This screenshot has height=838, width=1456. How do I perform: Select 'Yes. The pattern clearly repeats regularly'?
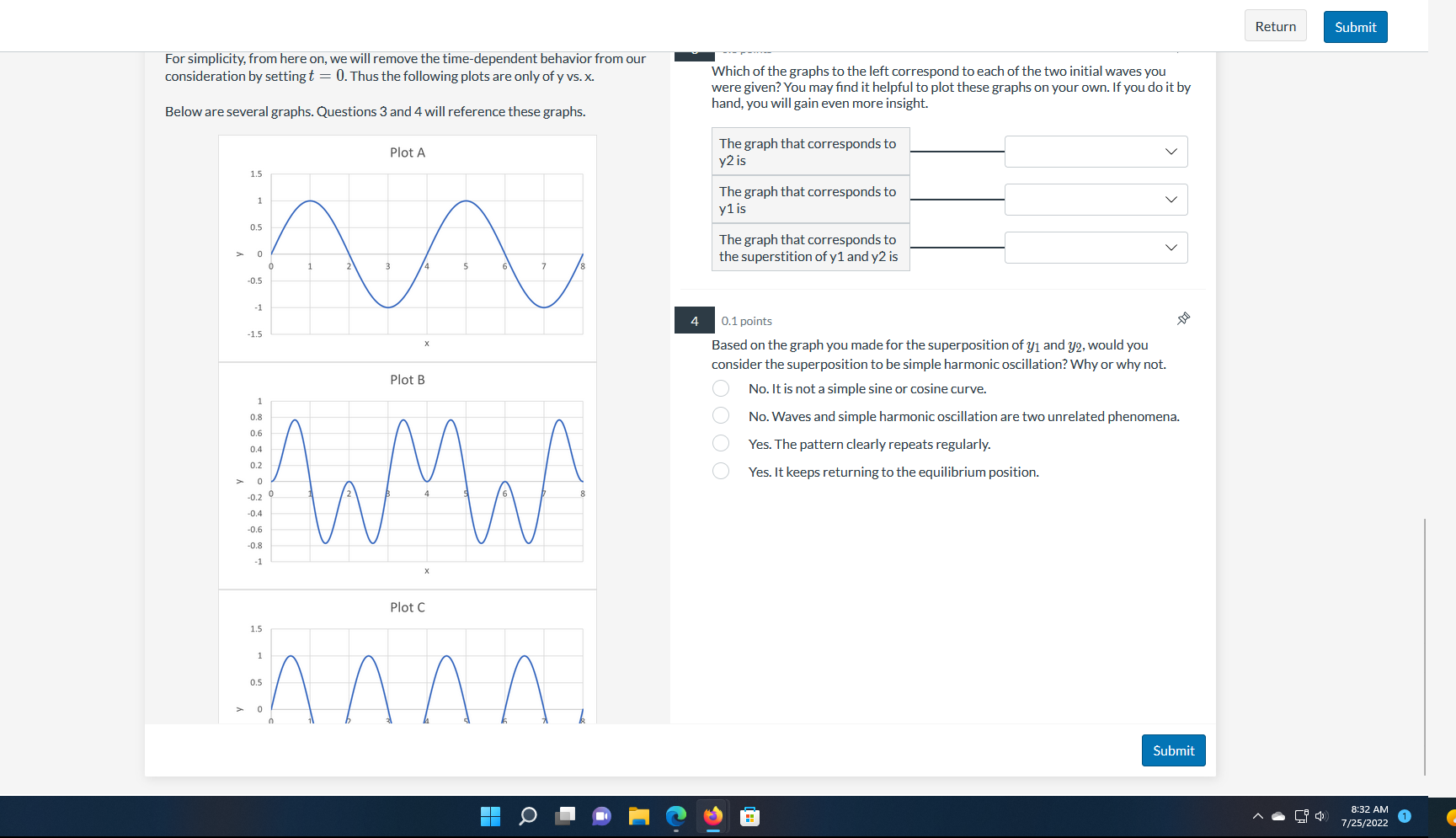[720, 443]
